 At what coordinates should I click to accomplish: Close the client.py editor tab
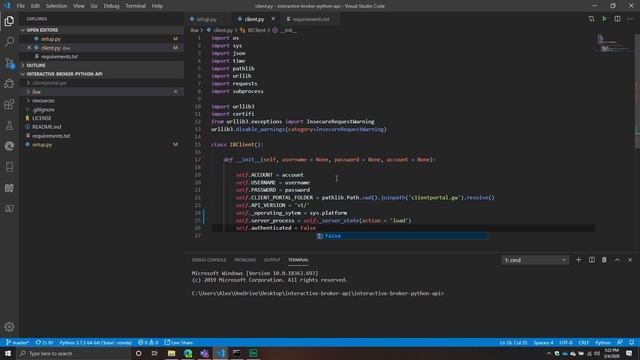[x=273, y=19]
